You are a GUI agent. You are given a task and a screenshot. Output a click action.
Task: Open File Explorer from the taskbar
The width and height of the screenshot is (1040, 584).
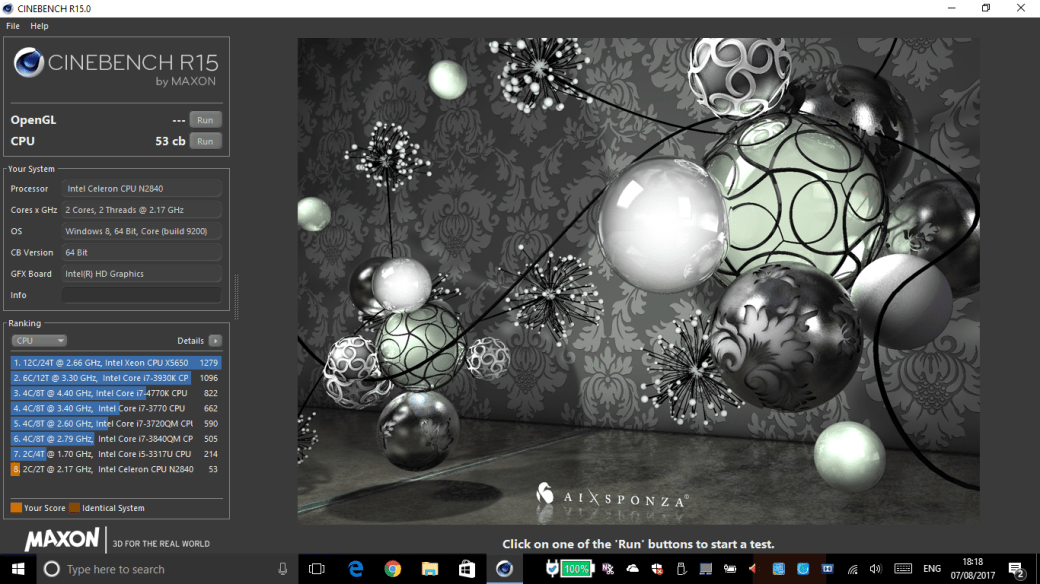click(x=429, y=568)
